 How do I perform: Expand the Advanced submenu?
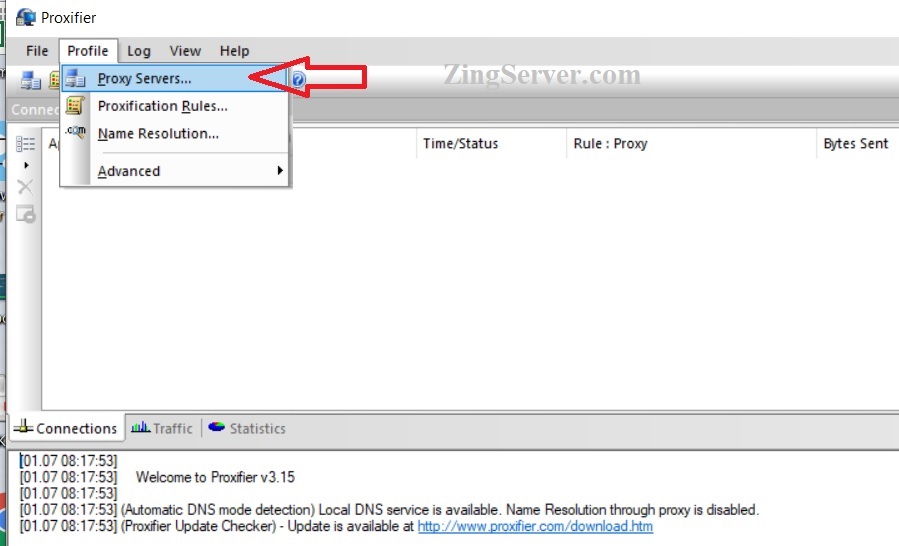point(174,171)
